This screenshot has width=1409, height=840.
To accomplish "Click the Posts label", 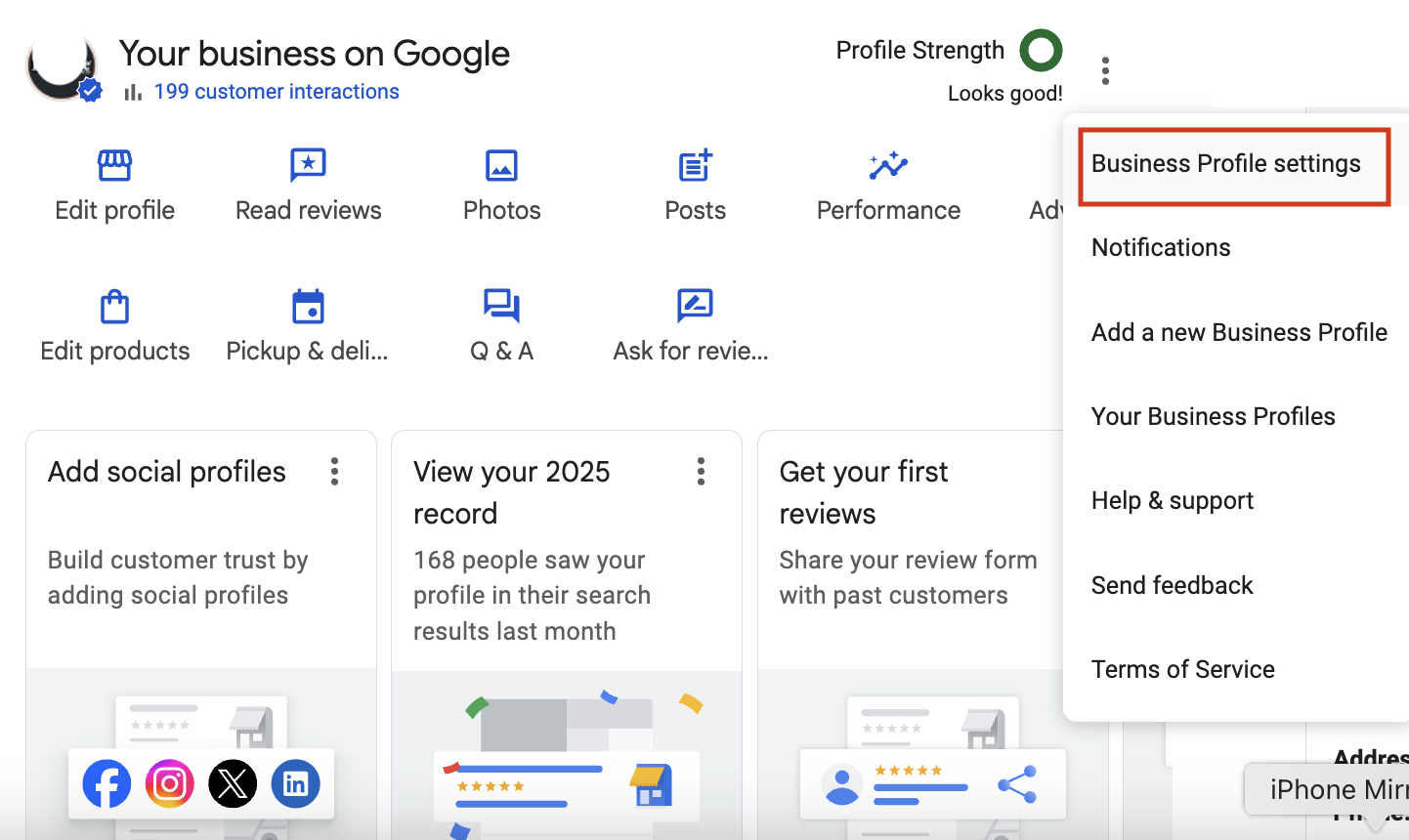I will click(x=695, y=210).
